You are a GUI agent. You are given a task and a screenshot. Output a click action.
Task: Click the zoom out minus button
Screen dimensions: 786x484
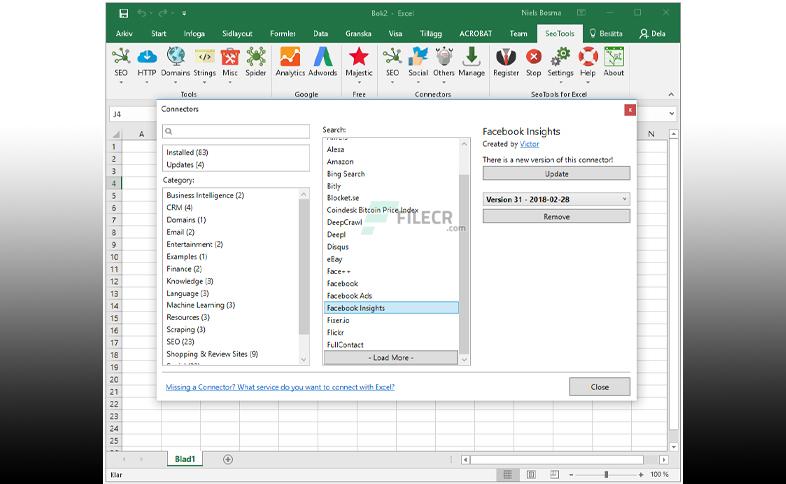(571, 474)
